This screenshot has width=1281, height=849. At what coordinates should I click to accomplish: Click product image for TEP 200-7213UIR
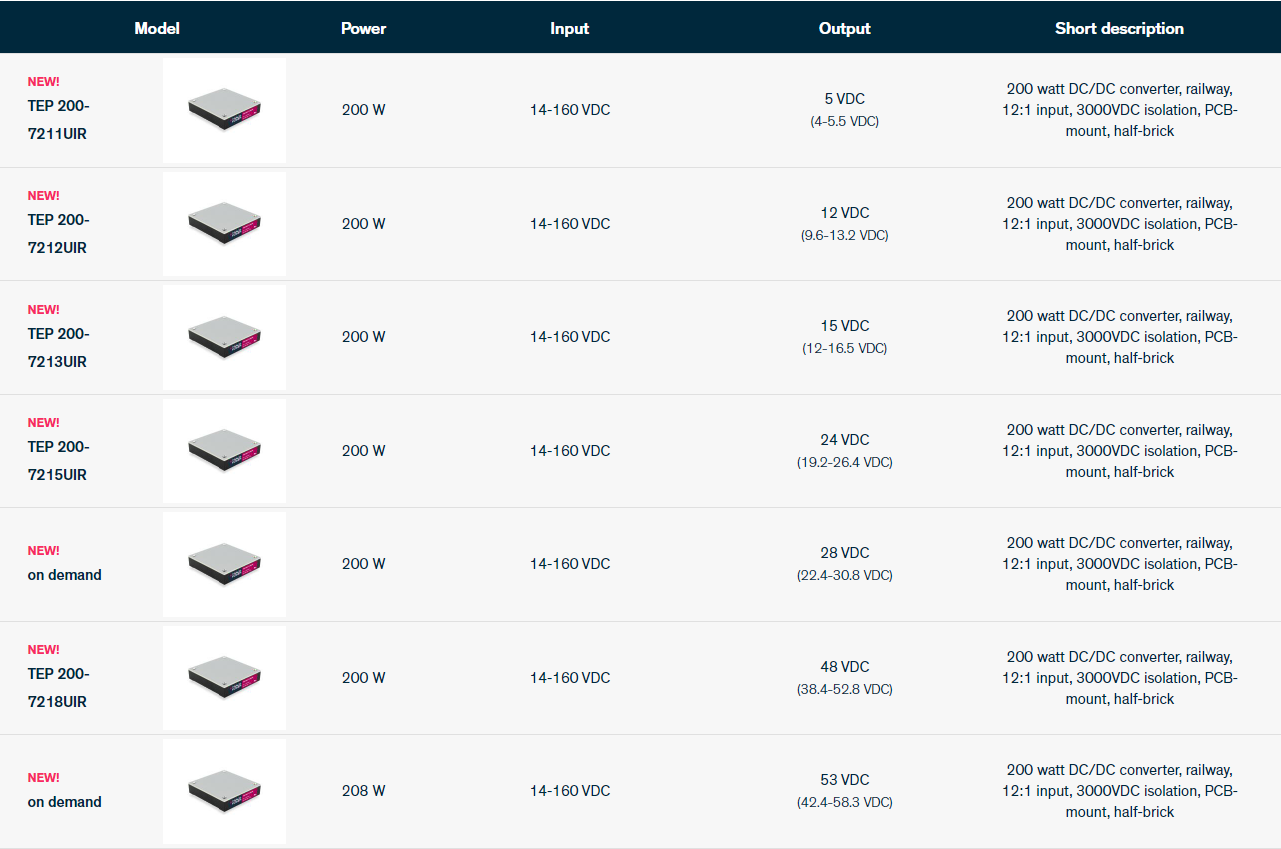[x=224, y=337]
